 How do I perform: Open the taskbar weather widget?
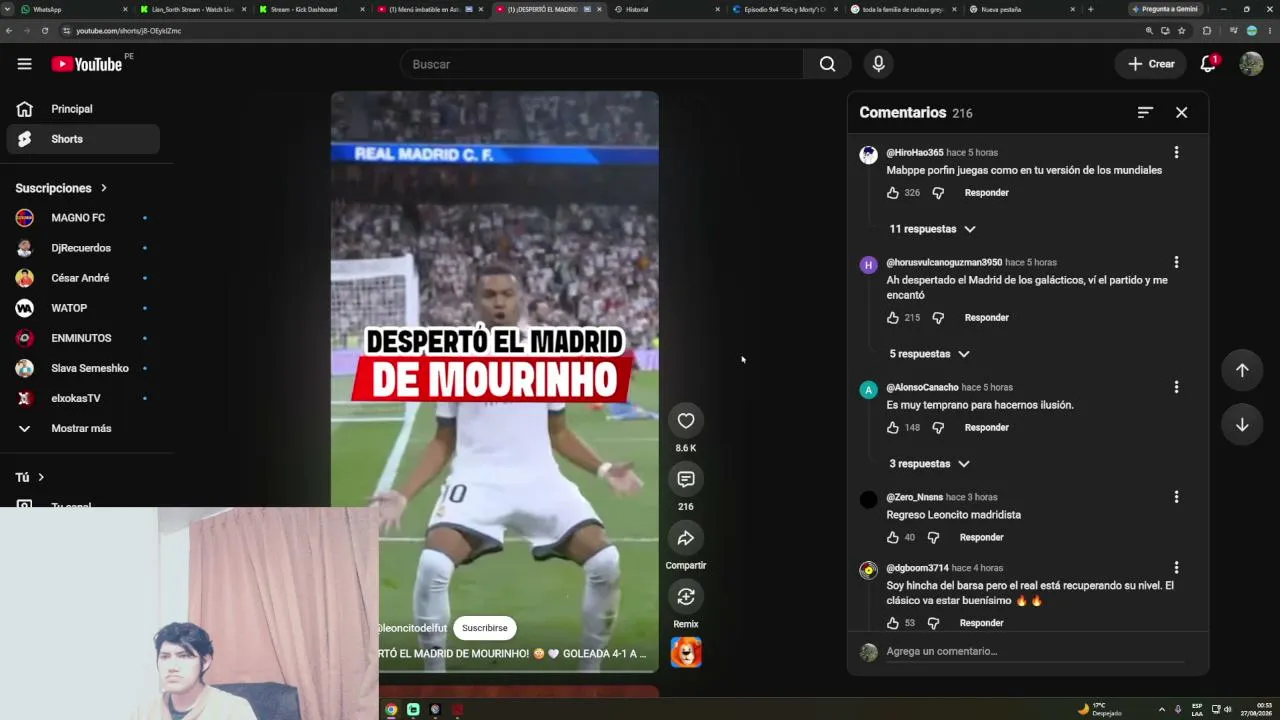coord(1099,709)
